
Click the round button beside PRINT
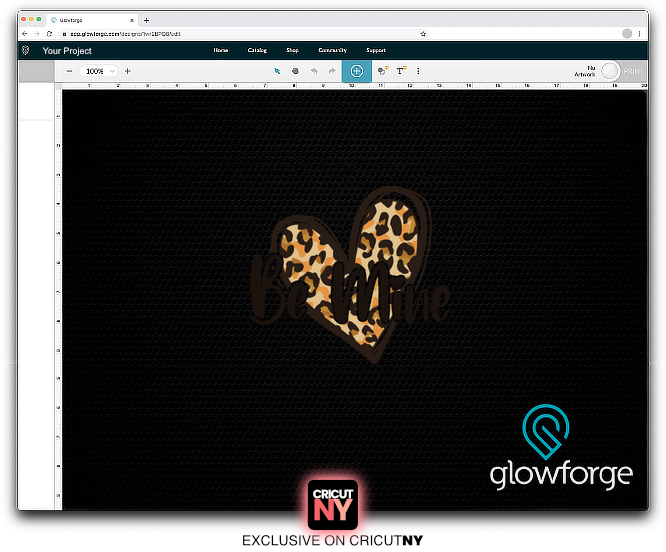(610, 71)
